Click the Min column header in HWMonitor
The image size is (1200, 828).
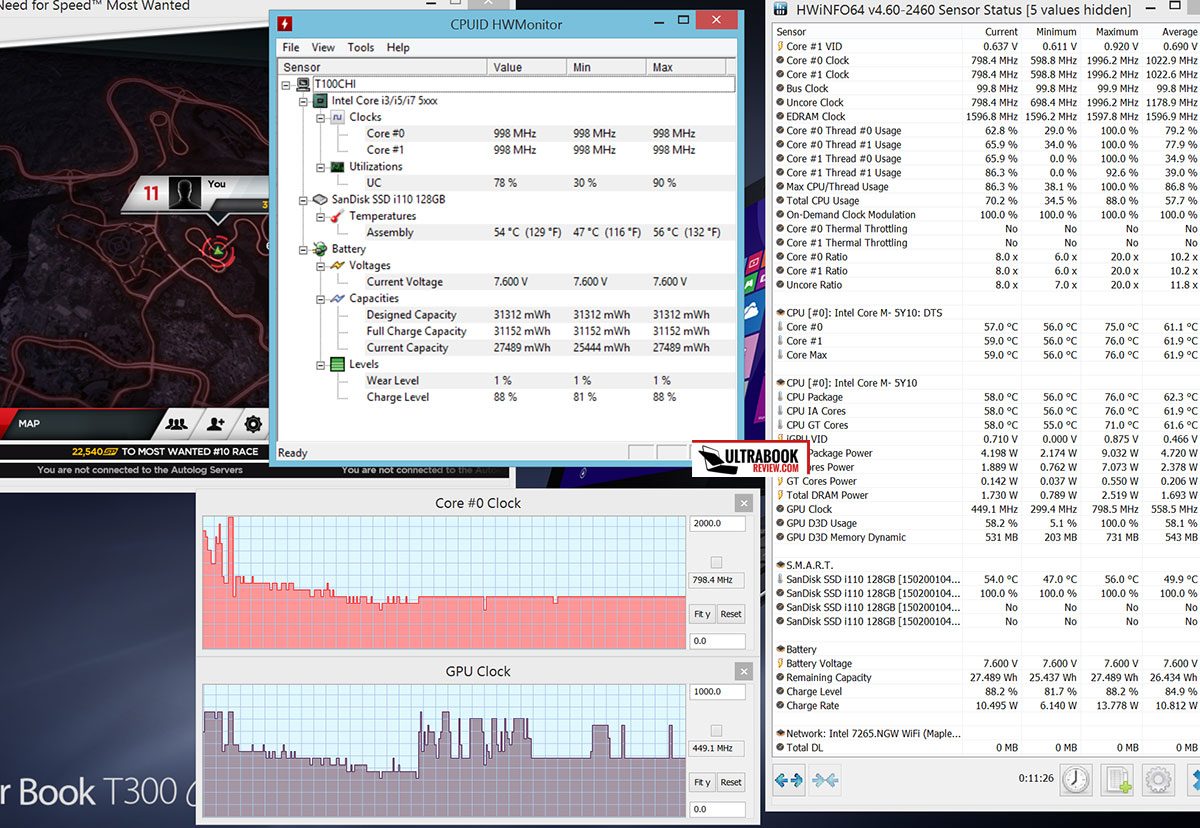tap(607, 67)
